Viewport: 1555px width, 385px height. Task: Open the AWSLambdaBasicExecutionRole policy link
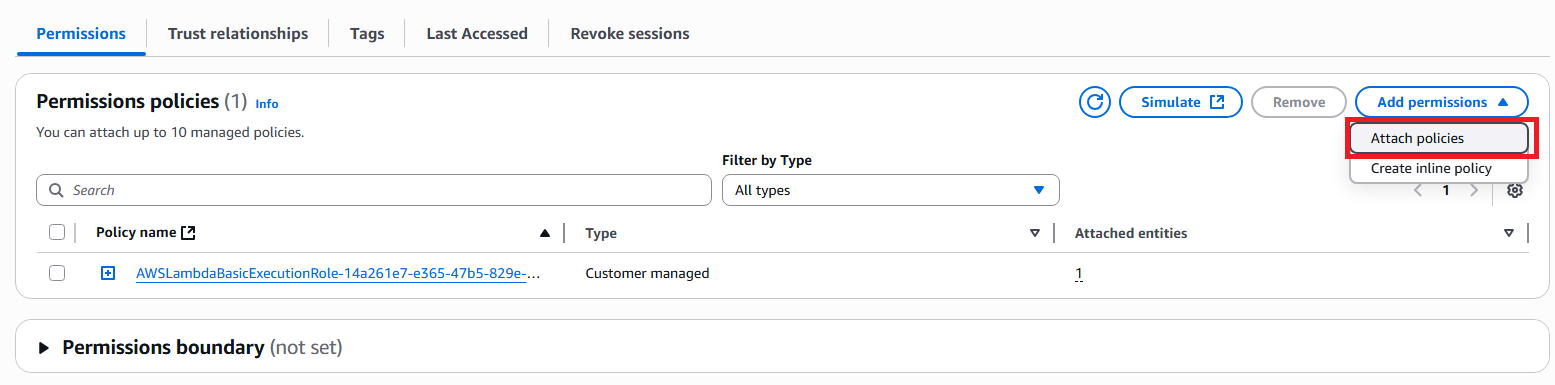[338, 273]
